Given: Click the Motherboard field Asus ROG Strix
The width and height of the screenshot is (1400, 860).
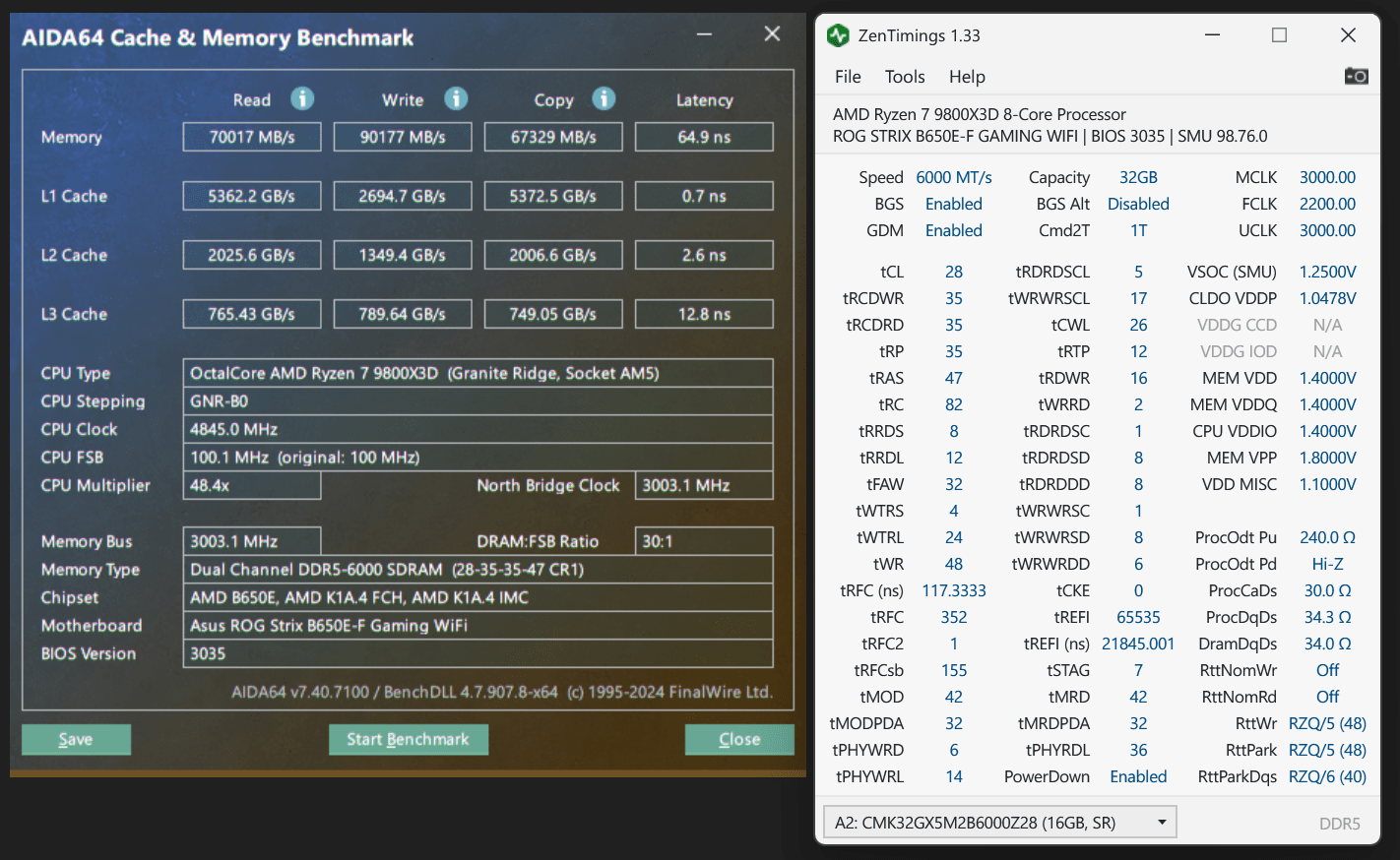Looking at the screenshot, I should click(x=477, y=625).
